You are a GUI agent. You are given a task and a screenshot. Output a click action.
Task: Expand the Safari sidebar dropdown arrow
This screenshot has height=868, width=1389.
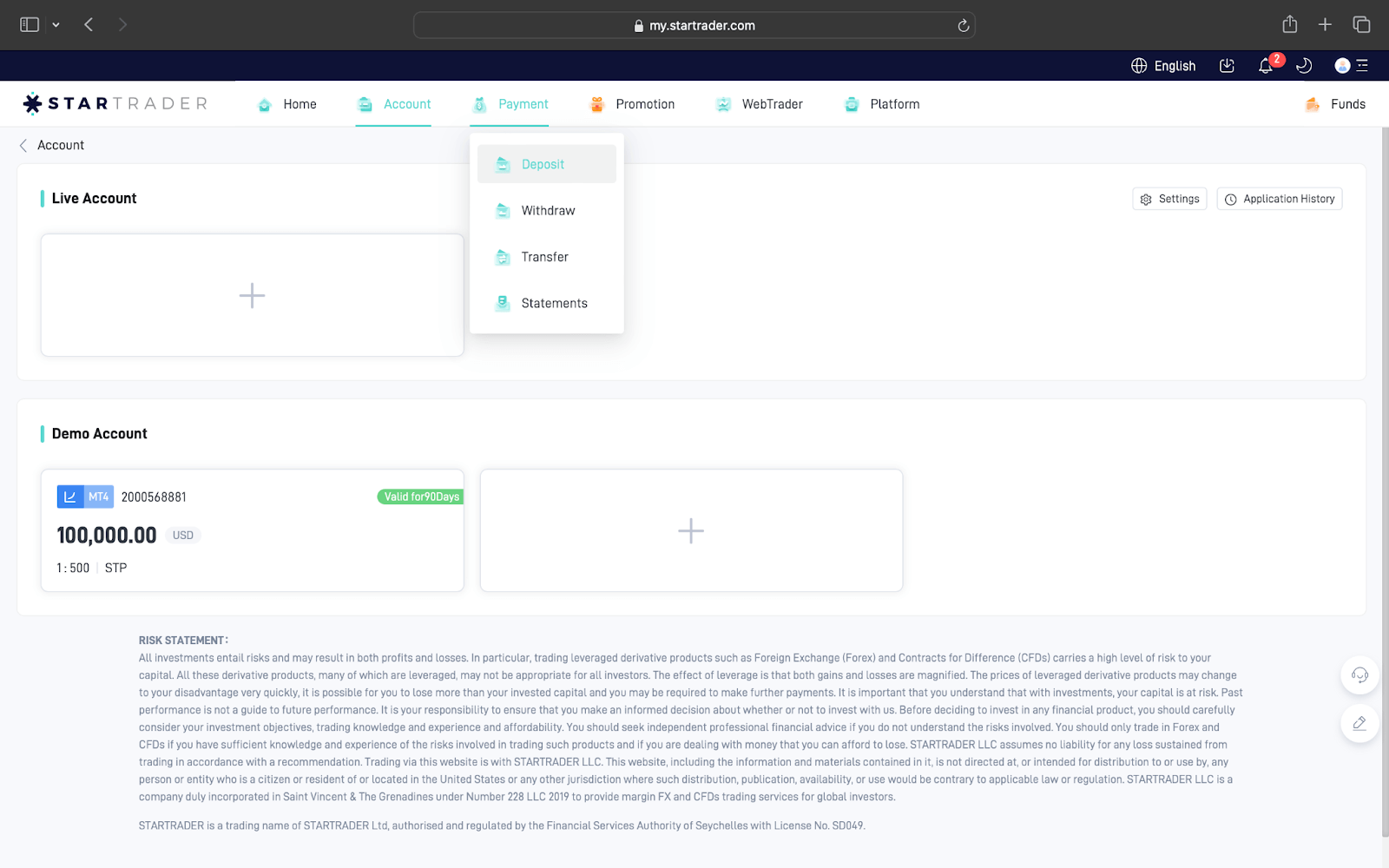56,25
